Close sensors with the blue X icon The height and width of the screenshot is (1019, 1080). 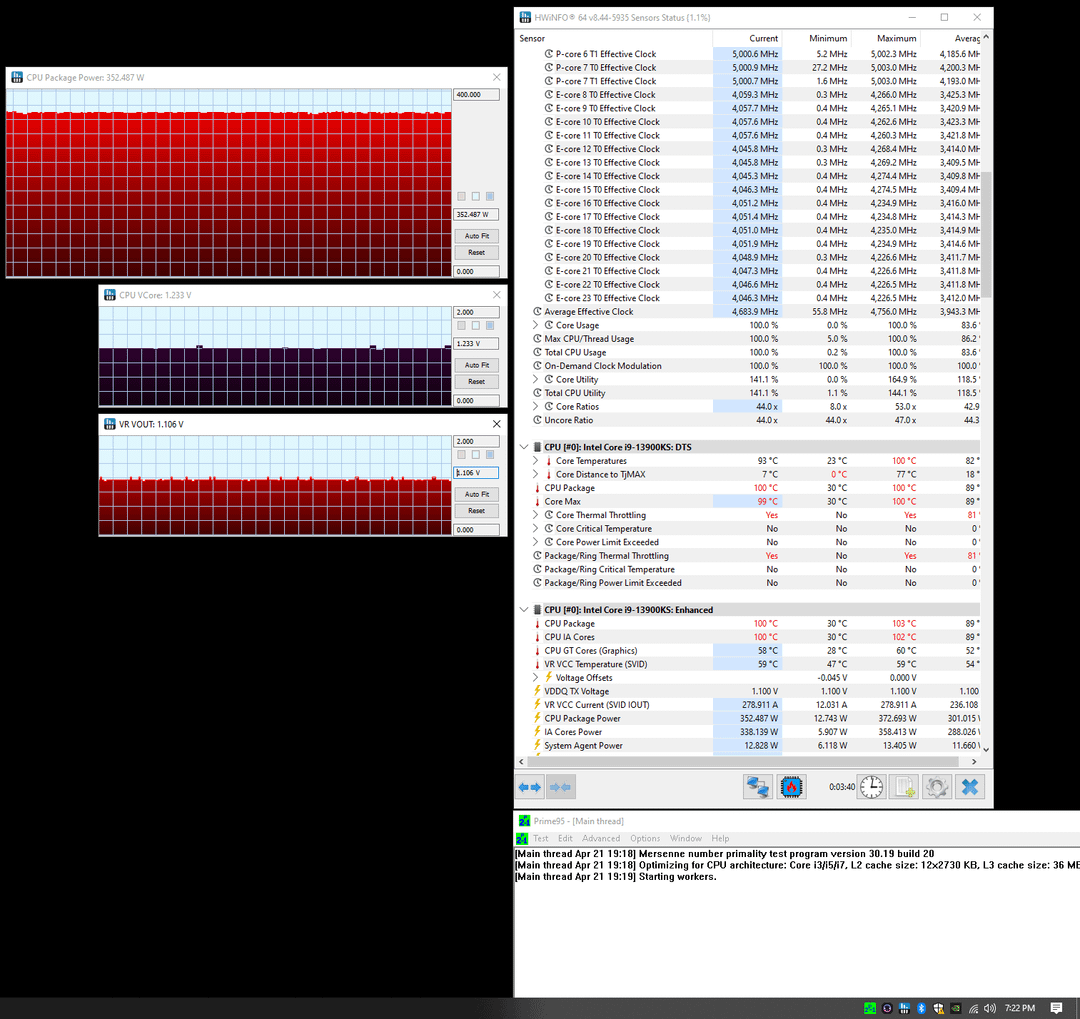[969, 787]
